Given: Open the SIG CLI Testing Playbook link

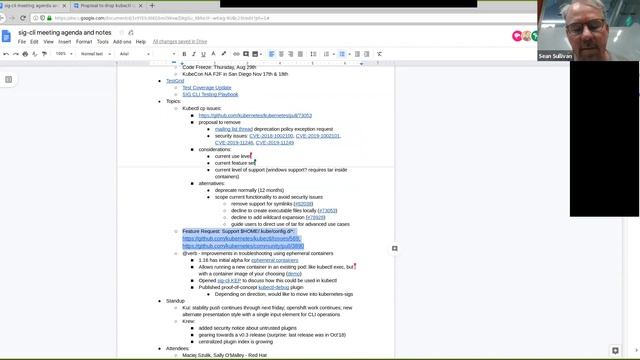Looking at the screenshot, I should [210, 94].
